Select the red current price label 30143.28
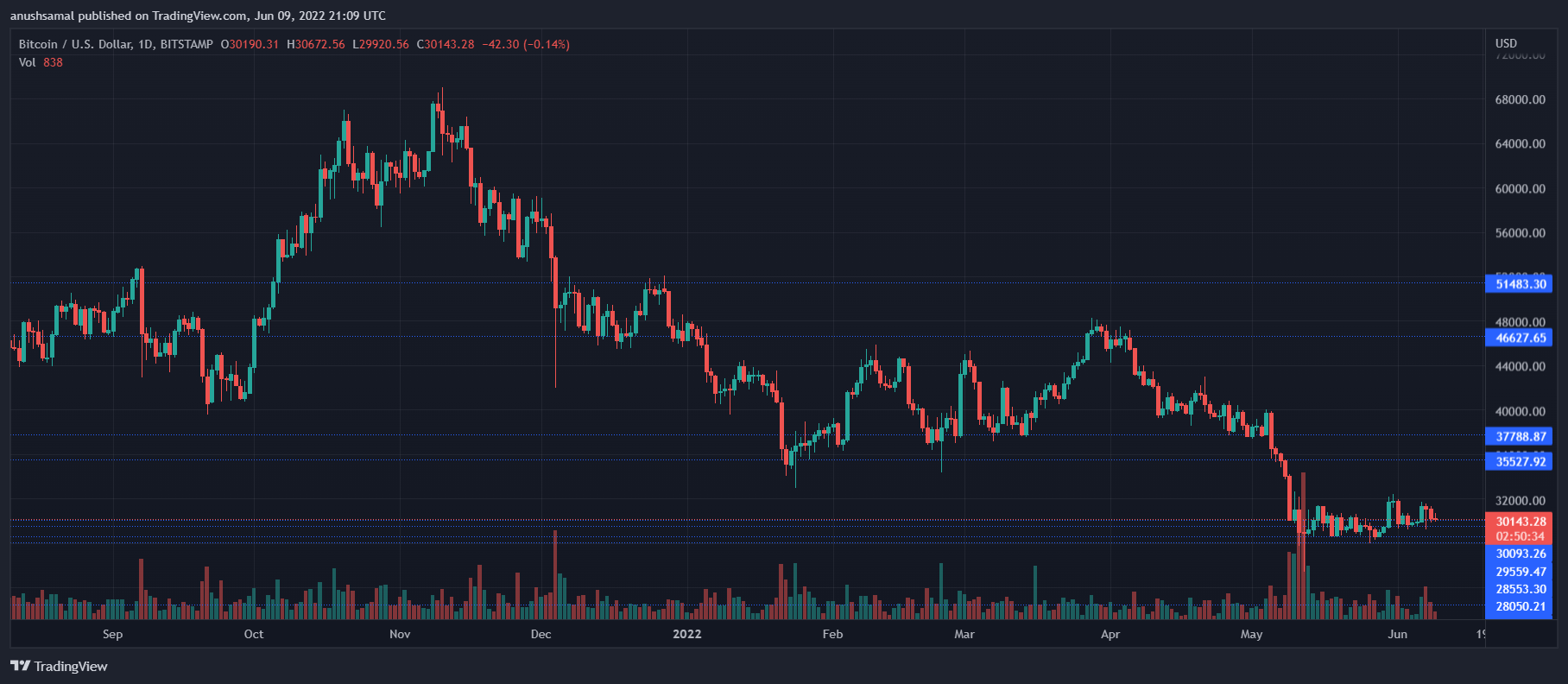 coord(1519,522)
